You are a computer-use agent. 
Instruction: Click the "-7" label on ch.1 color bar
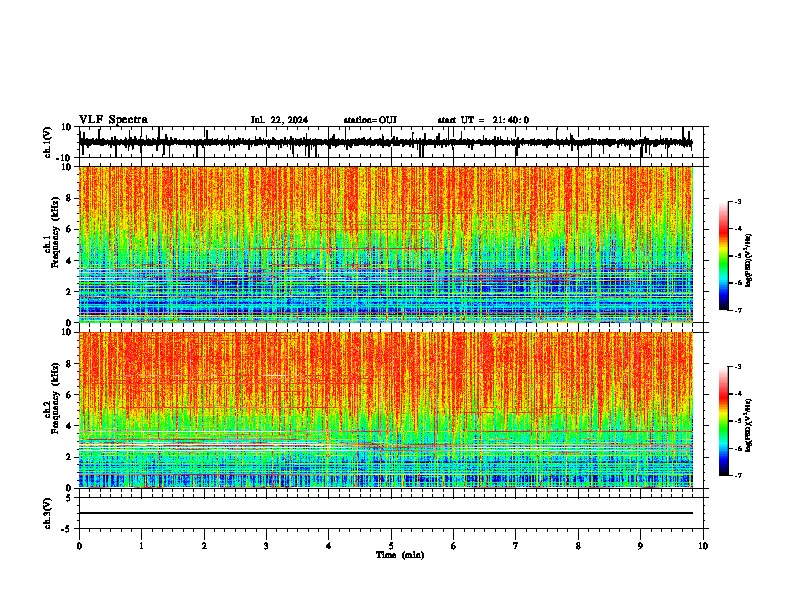[738, 310]
